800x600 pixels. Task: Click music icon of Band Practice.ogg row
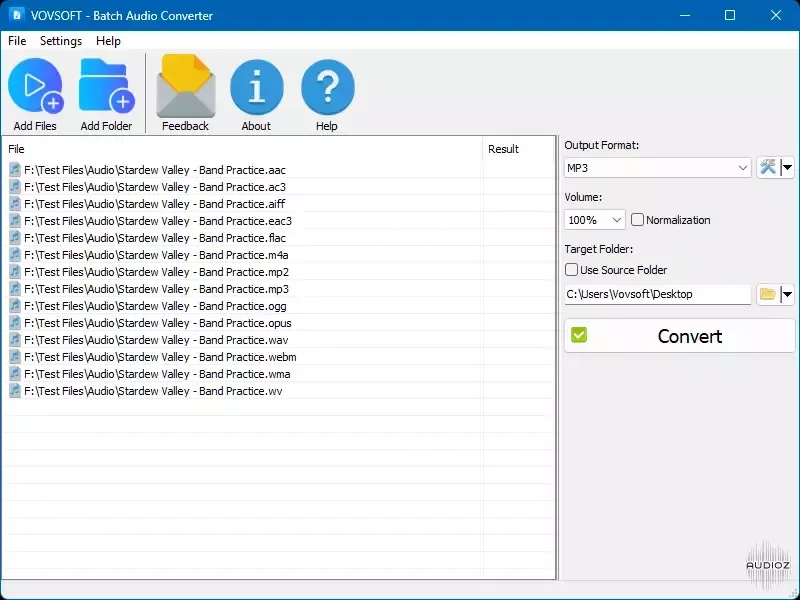click(15, 306)
